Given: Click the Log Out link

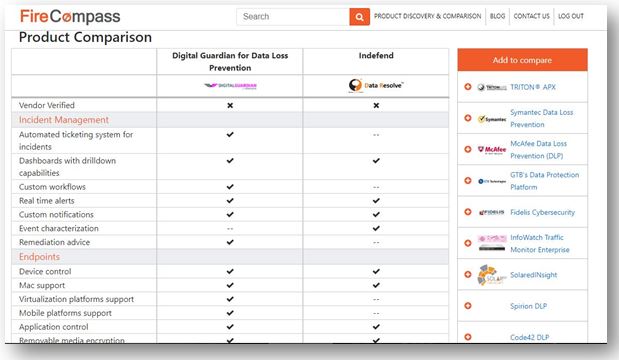Looking at the screenshot, I should pyautogui.click(x=571, y=16).
